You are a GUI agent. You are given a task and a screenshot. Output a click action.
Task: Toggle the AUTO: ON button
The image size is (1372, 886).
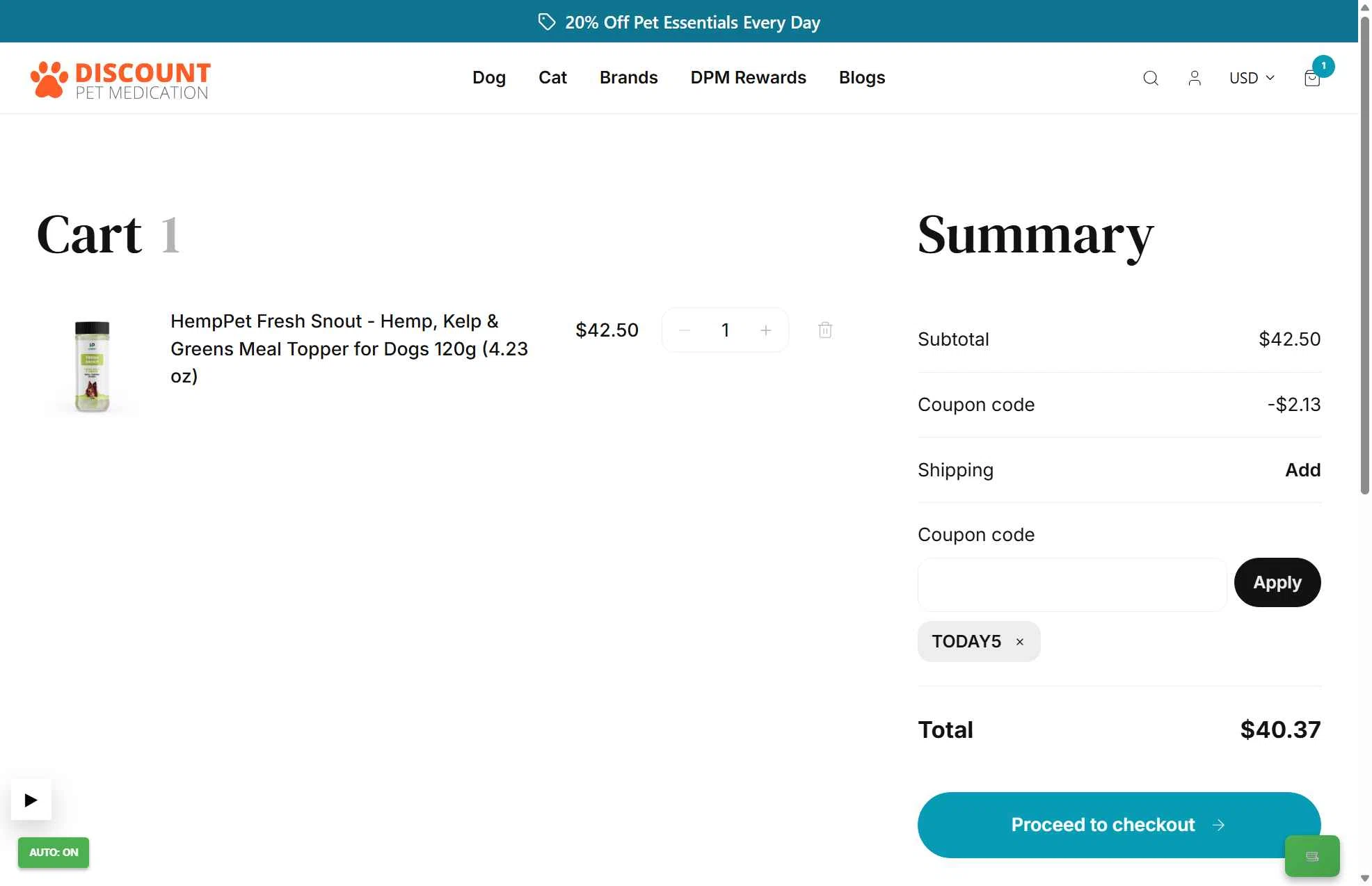click(x=54, y=853)
